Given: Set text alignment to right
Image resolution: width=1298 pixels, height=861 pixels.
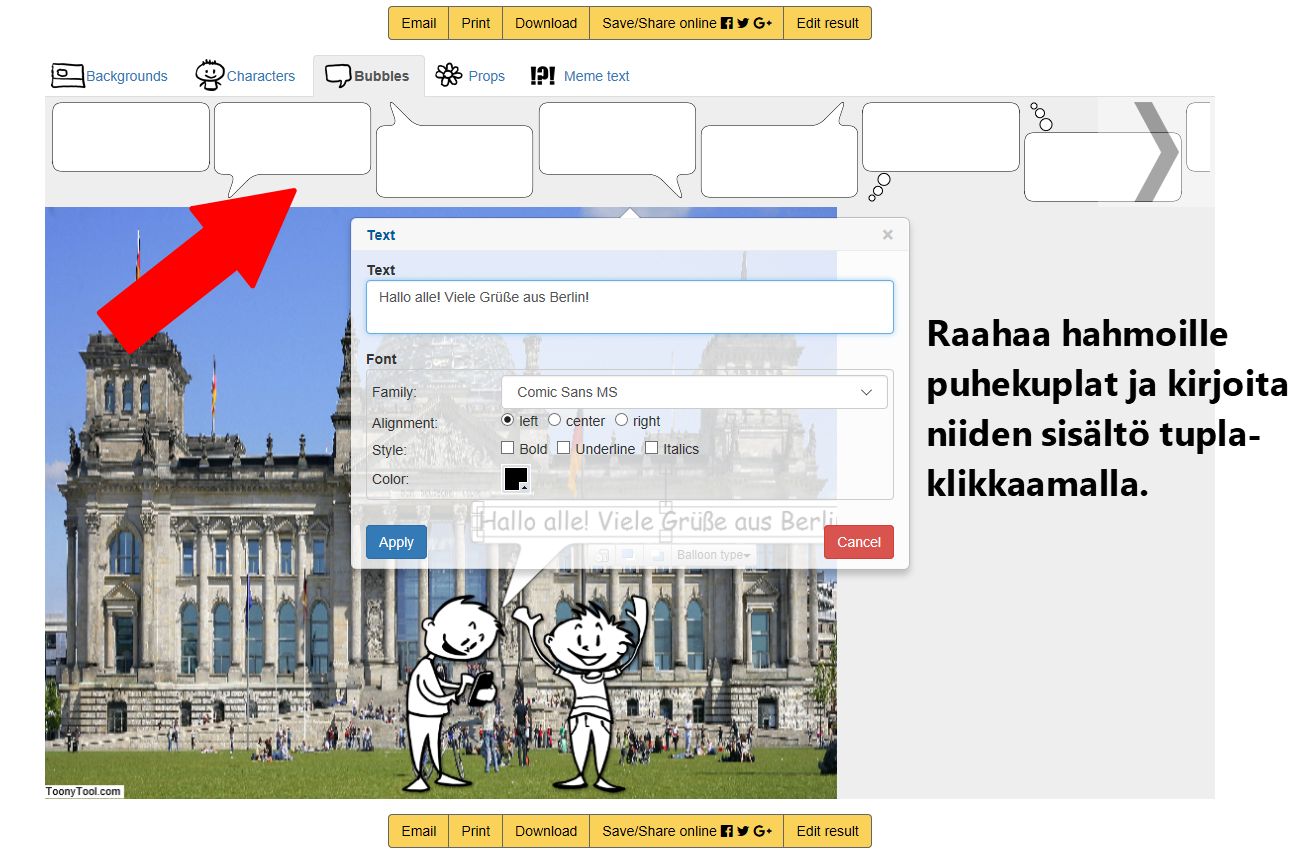Looking at the screenshot, I should click(621, 420).
